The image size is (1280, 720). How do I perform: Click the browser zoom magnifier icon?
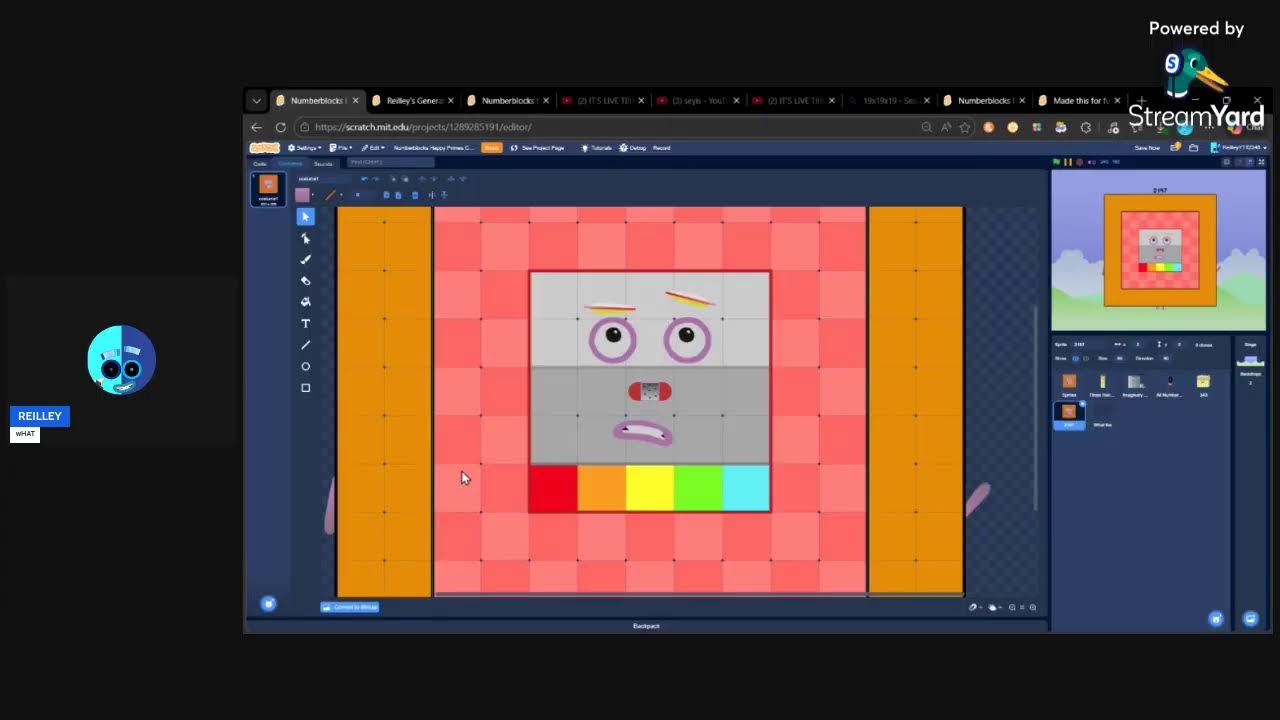coord(926,127)
